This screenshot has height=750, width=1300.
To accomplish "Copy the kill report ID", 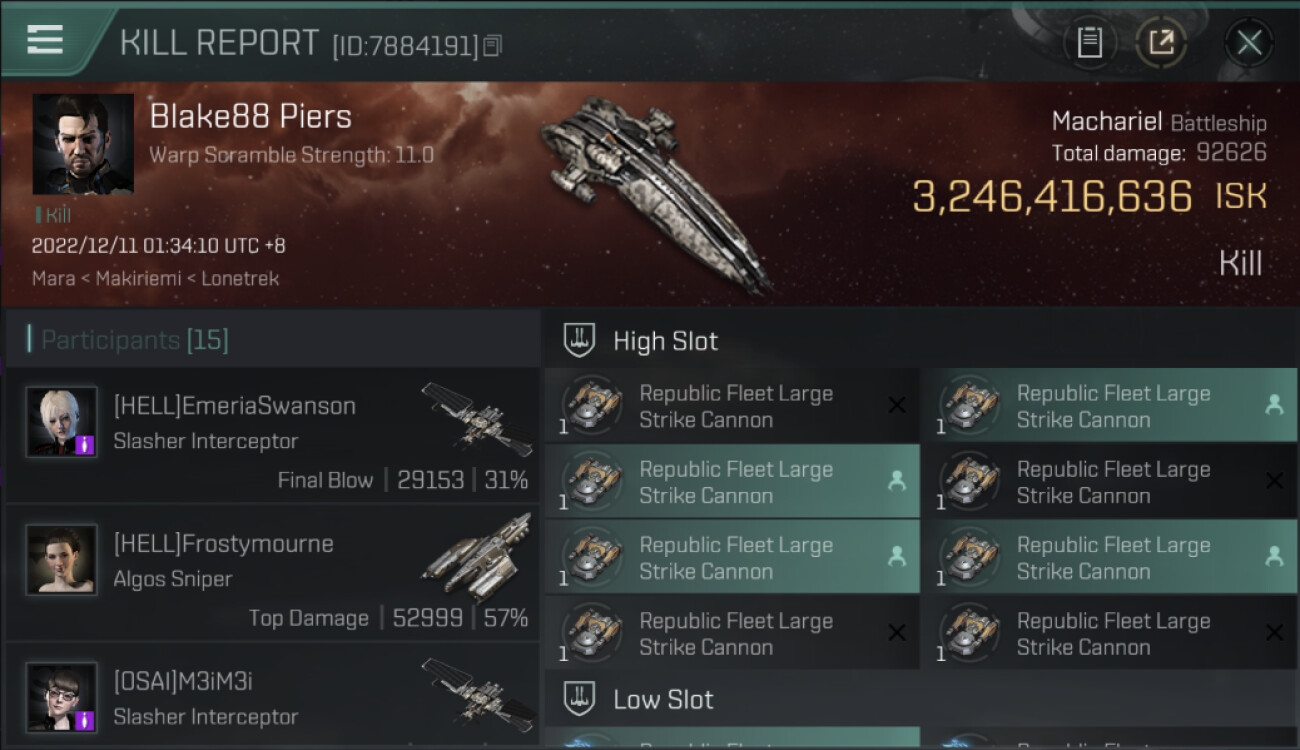I will tap(492, 45).
